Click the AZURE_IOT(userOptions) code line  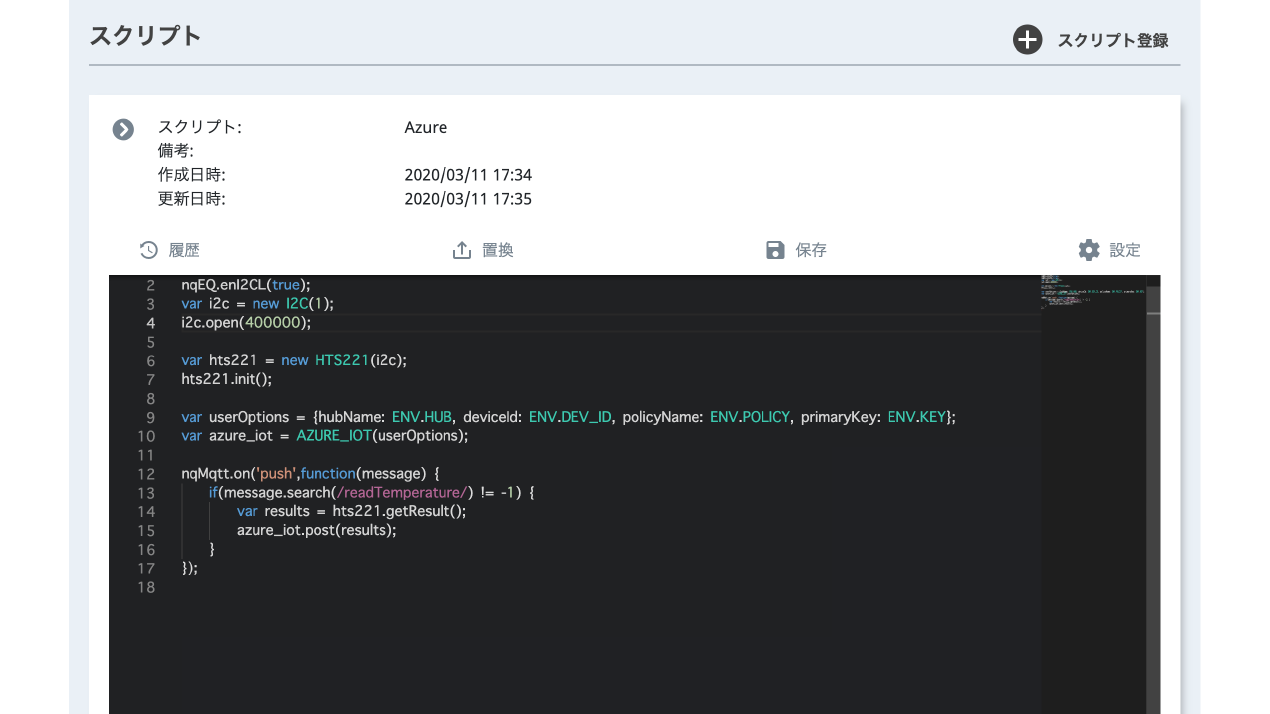[x=325, y=436]
